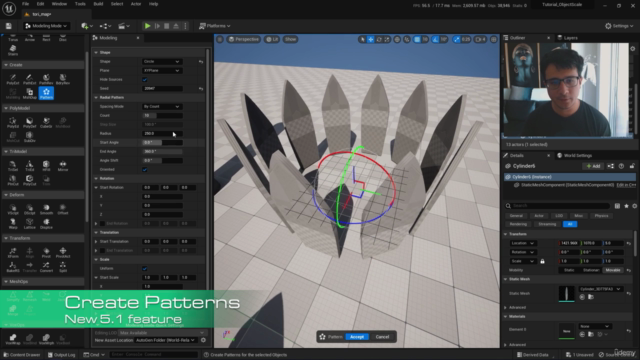Select the PolyDef tool
640x360 pixels.
pos(29,122)
